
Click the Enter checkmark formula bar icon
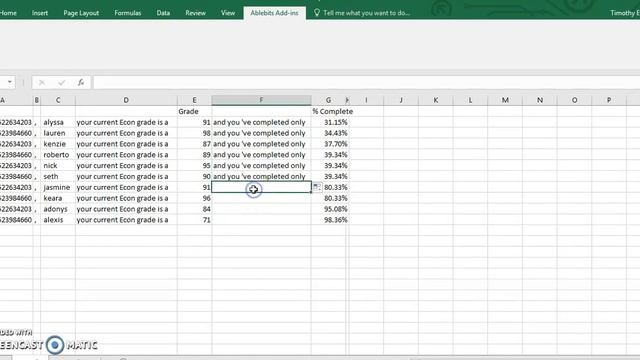(62, 83)
